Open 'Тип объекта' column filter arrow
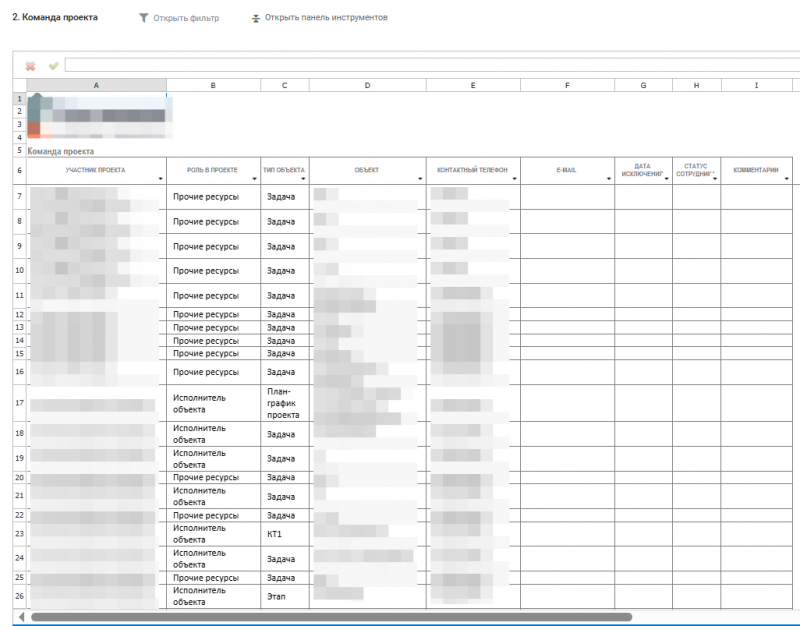The height and width of the screenshot is (626, 800). coord(303,179)
